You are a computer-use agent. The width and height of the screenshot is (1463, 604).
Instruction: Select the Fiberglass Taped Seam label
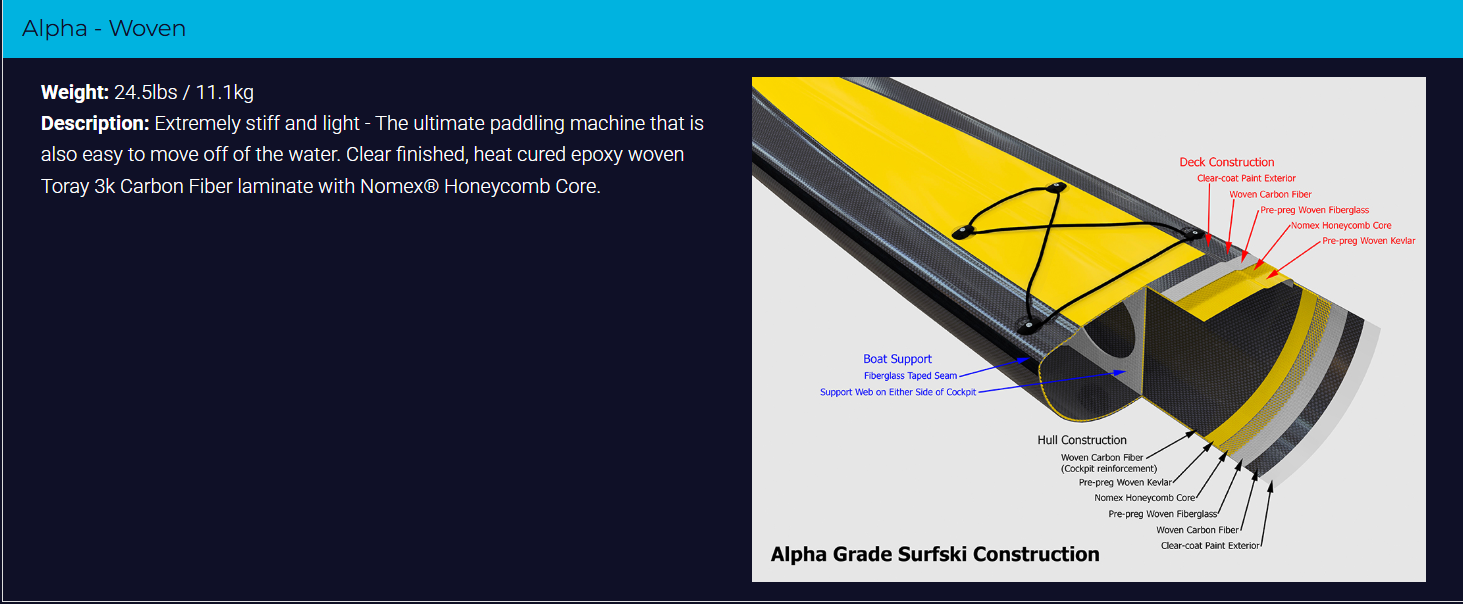pyautogui.click(x=910, y=376)
